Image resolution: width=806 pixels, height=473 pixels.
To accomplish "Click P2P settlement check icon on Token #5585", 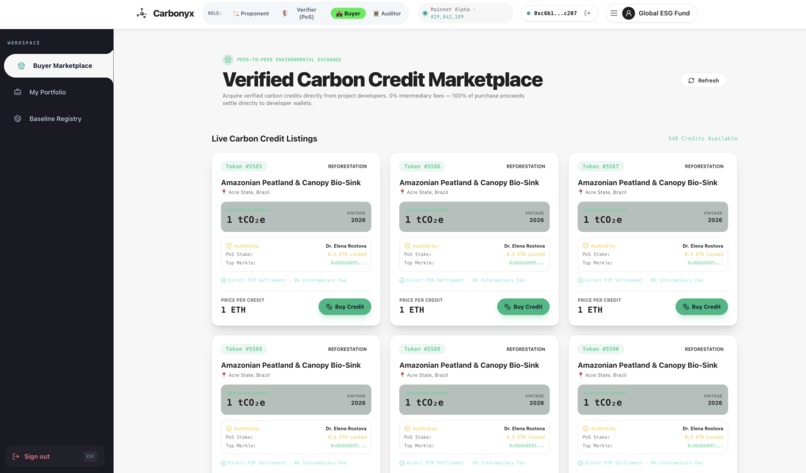I will click(x=224, y=280).
